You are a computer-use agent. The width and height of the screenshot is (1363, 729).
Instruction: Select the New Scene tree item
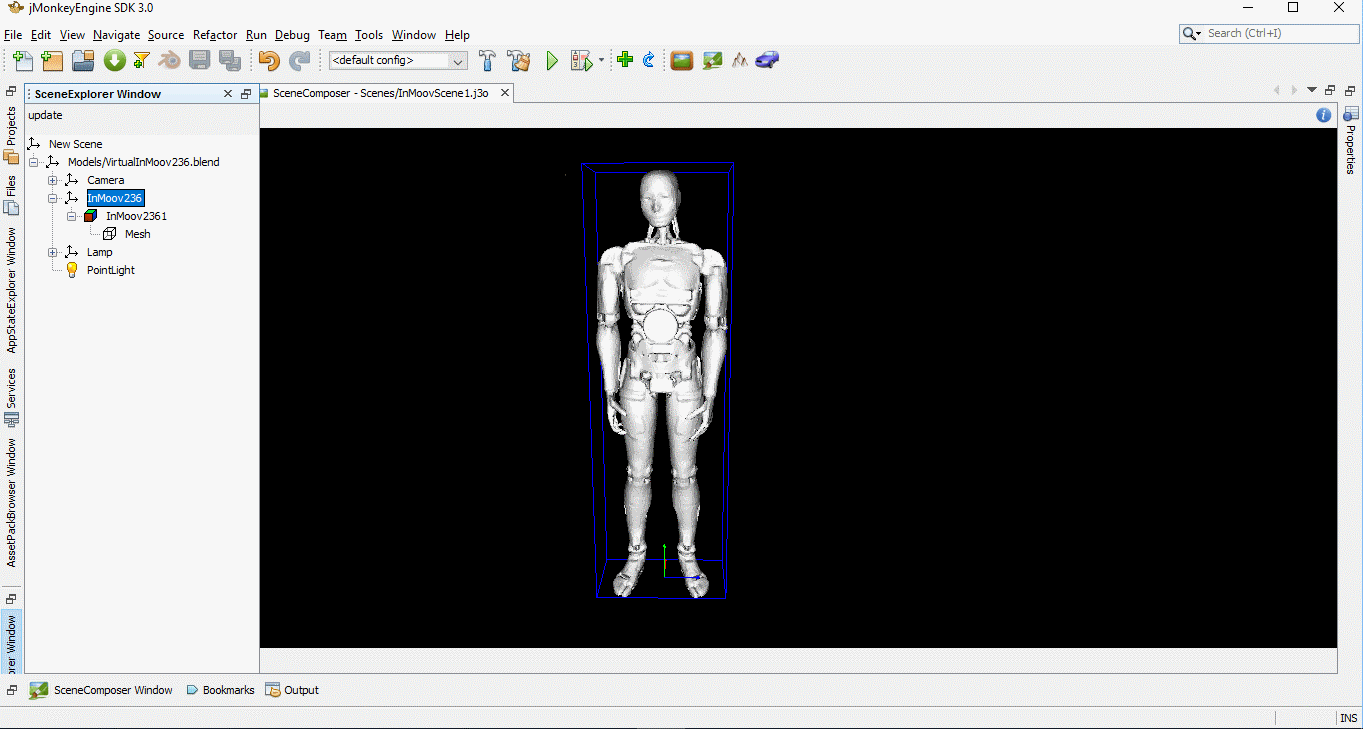[x=75, y=144]
